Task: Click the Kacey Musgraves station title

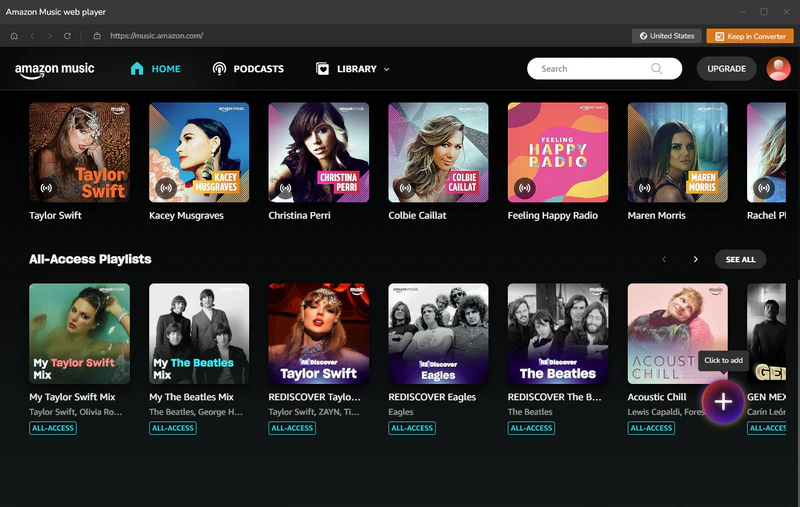Action: pyautogui.click(x=186, y=215)
